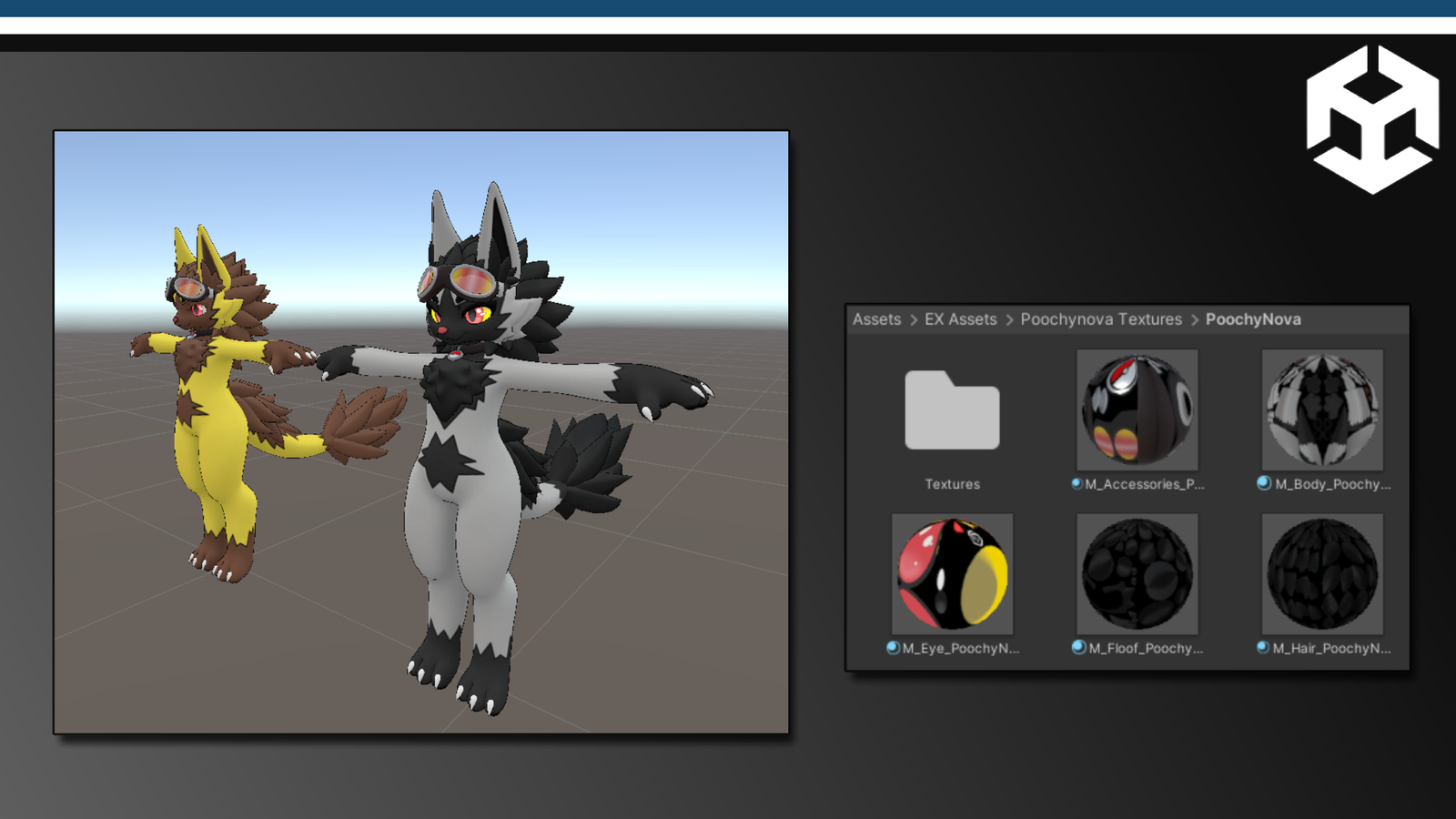Go to EX Assets breadcrumb folder
The width and height of the screenshot is (1456, 819).
click(960, 319)
